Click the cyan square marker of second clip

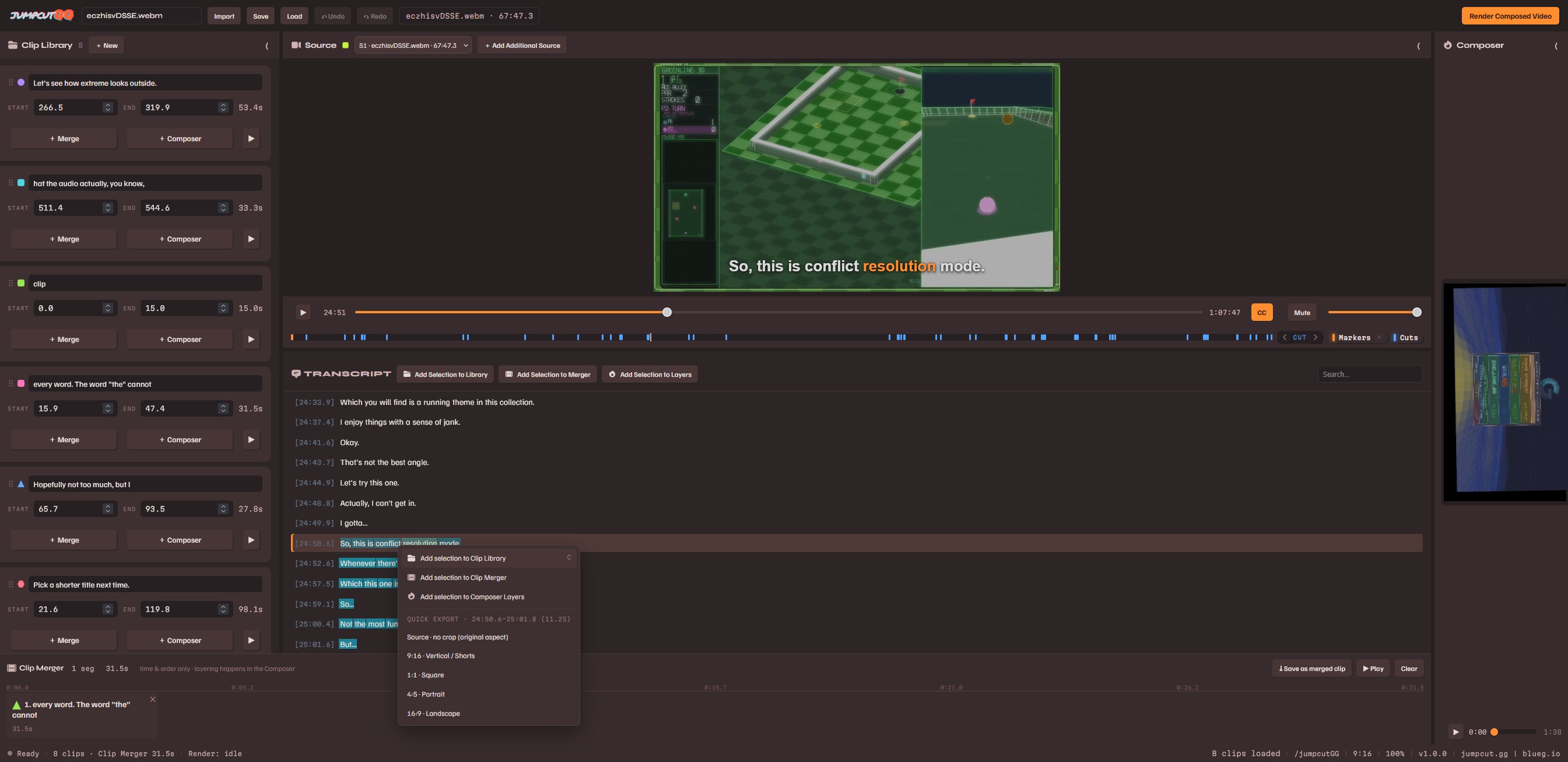(x=20, y=183)
